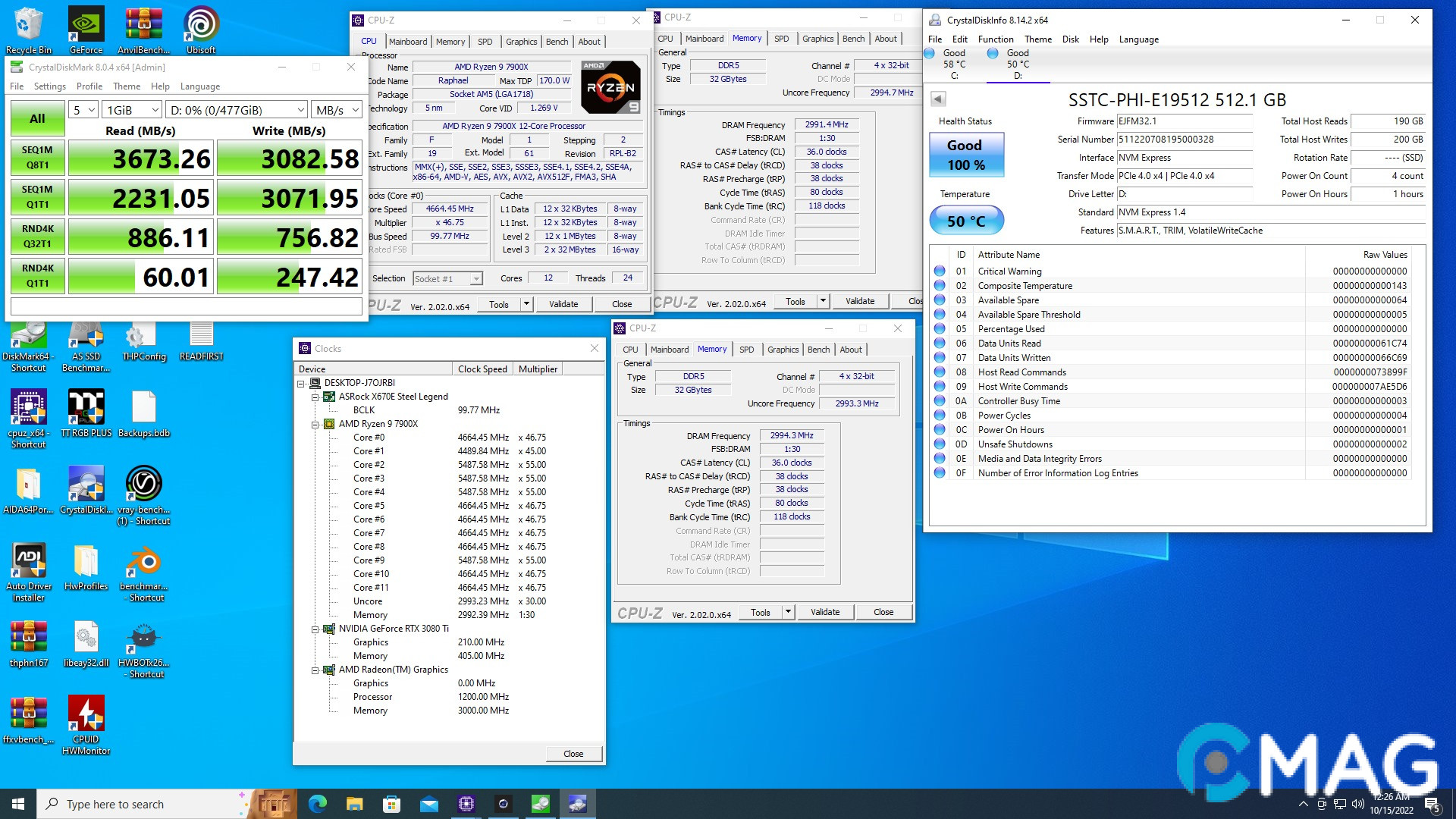Click the back arrow icon in CrystalDiskInfo

click(x=937, y=99)
